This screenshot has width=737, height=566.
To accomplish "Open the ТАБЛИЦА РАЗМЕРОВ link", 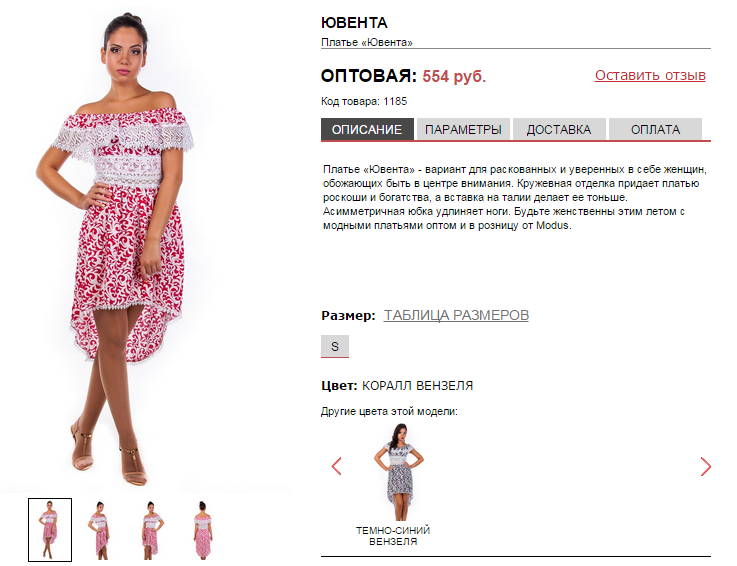I will tap(456, 315).
